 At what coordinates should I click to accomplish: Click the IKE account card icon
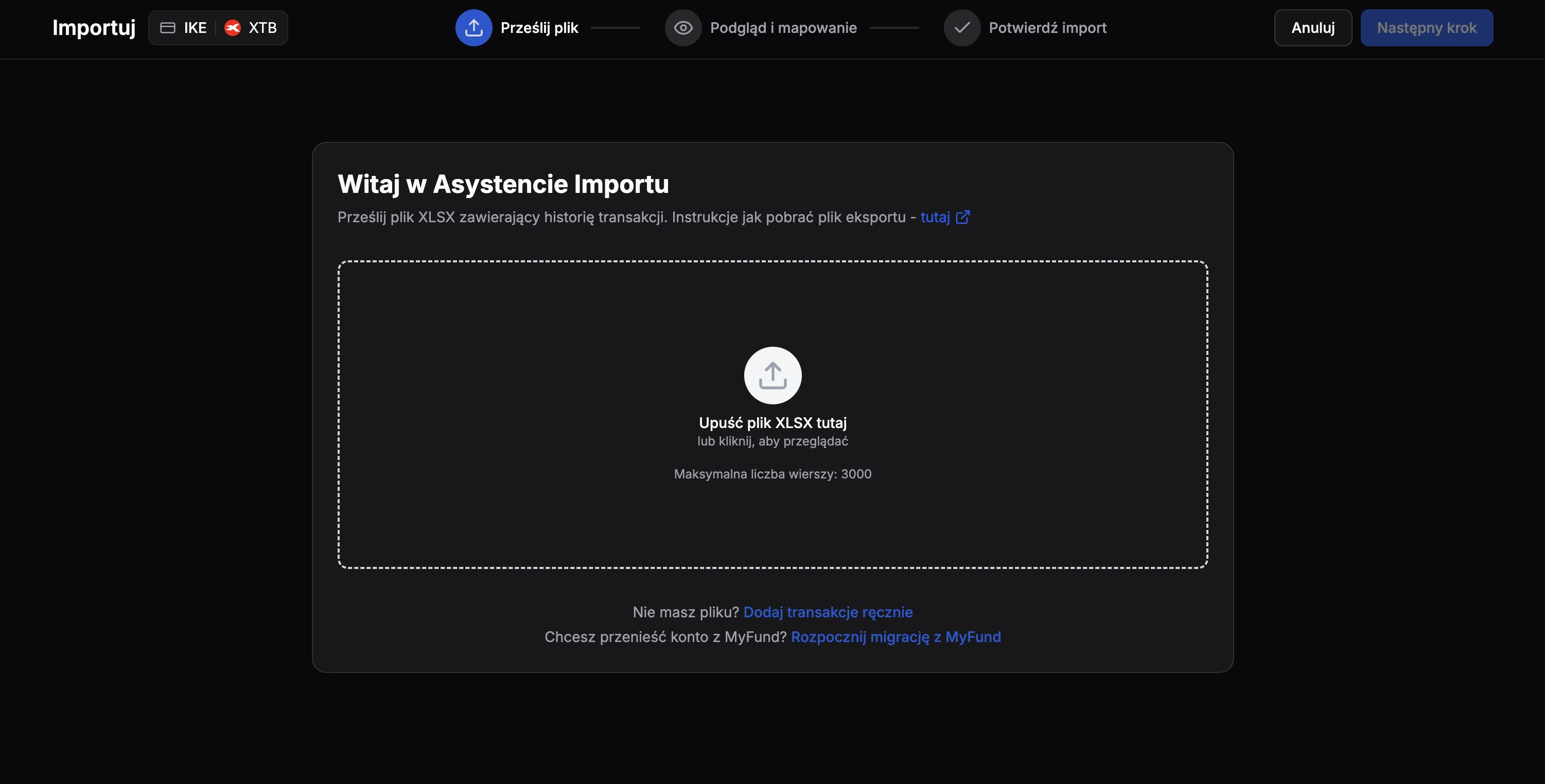pos(168,28)
